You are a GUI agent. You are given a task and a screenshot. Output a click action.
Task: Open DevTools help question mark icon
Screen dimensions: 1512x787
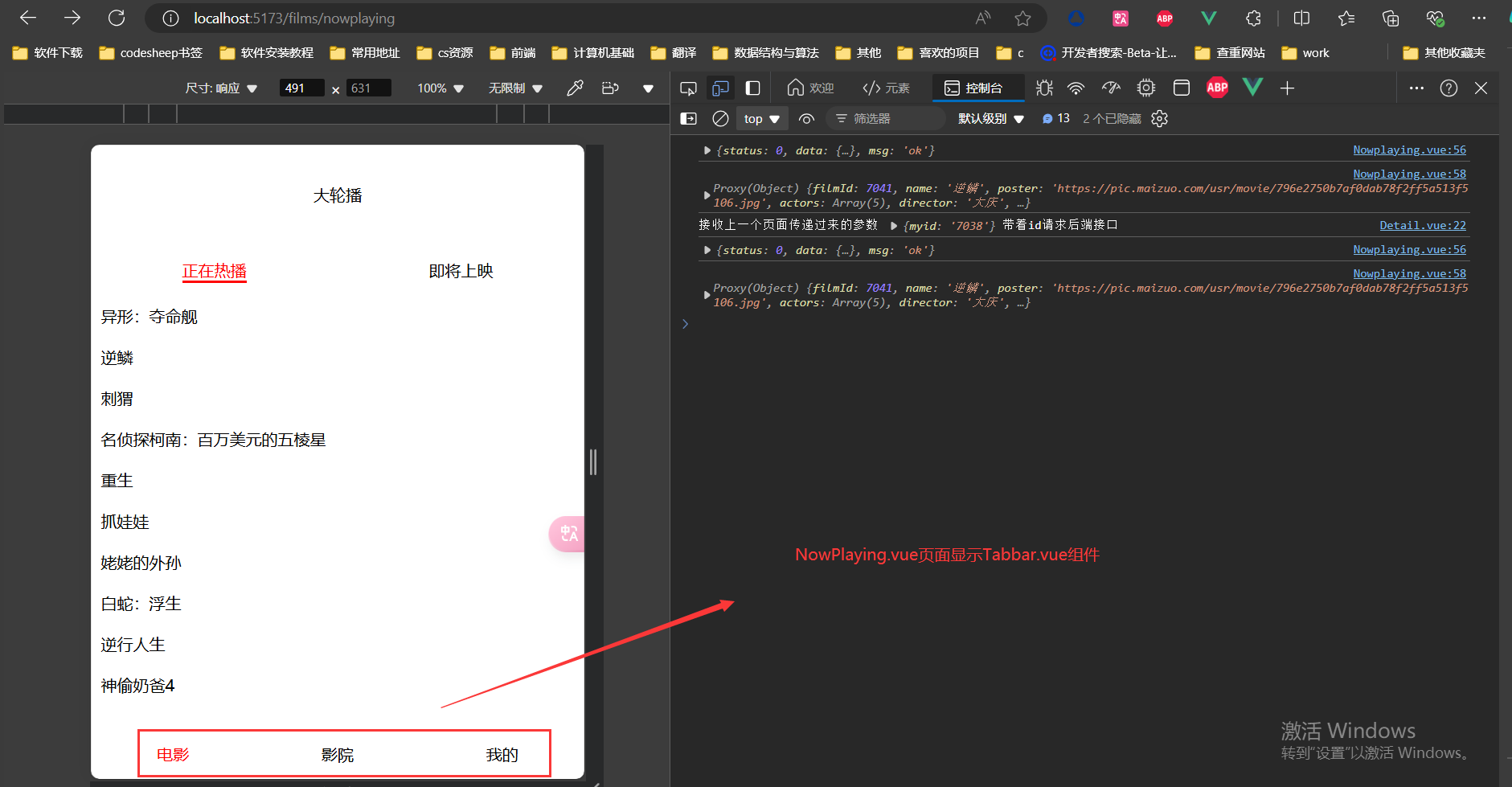tap(1448, 88)
